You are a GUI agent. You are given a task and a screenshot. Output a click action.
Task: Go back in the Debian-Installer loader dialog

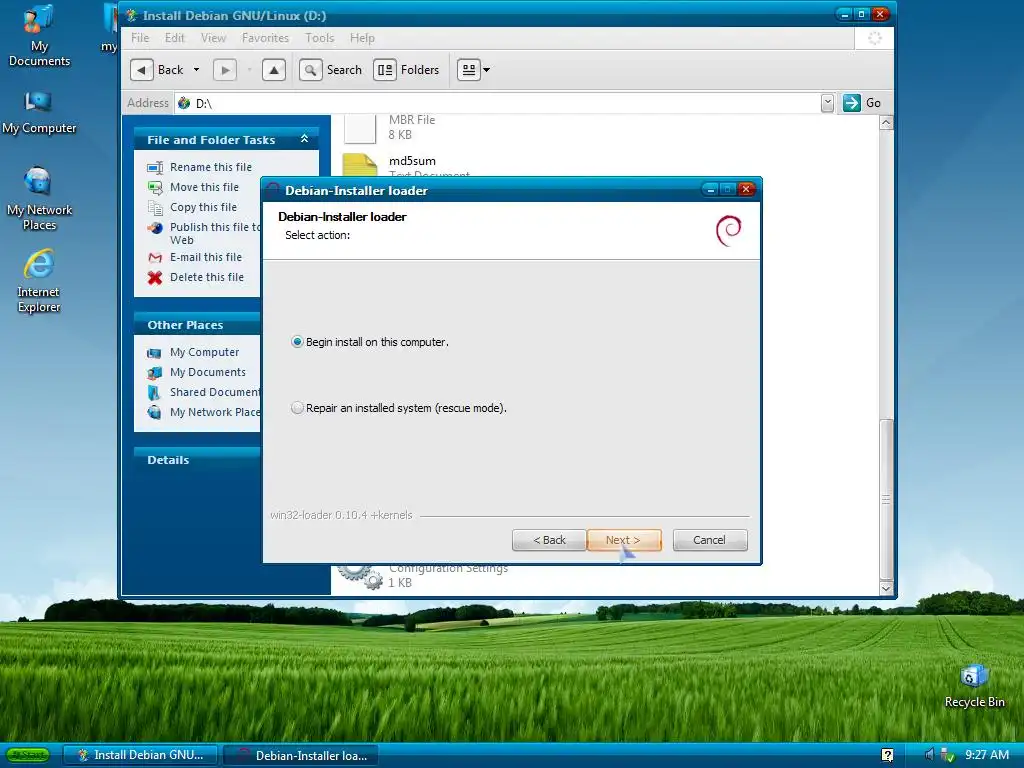point(549,540)
